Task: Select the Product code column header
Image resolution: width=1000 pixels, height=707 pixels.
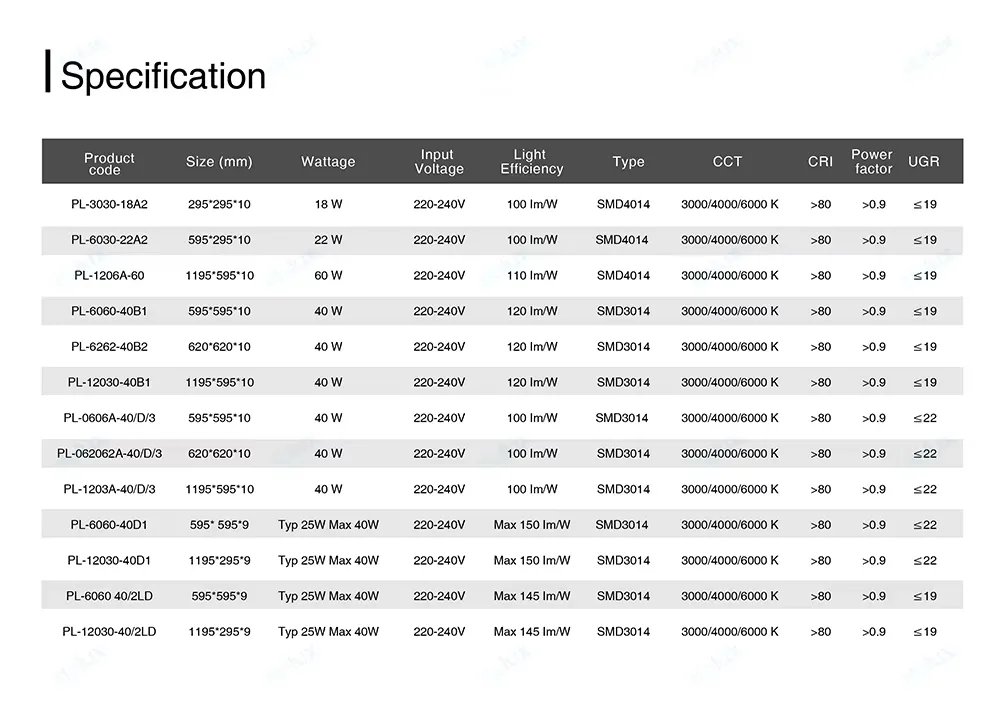Action: [109, 163]
